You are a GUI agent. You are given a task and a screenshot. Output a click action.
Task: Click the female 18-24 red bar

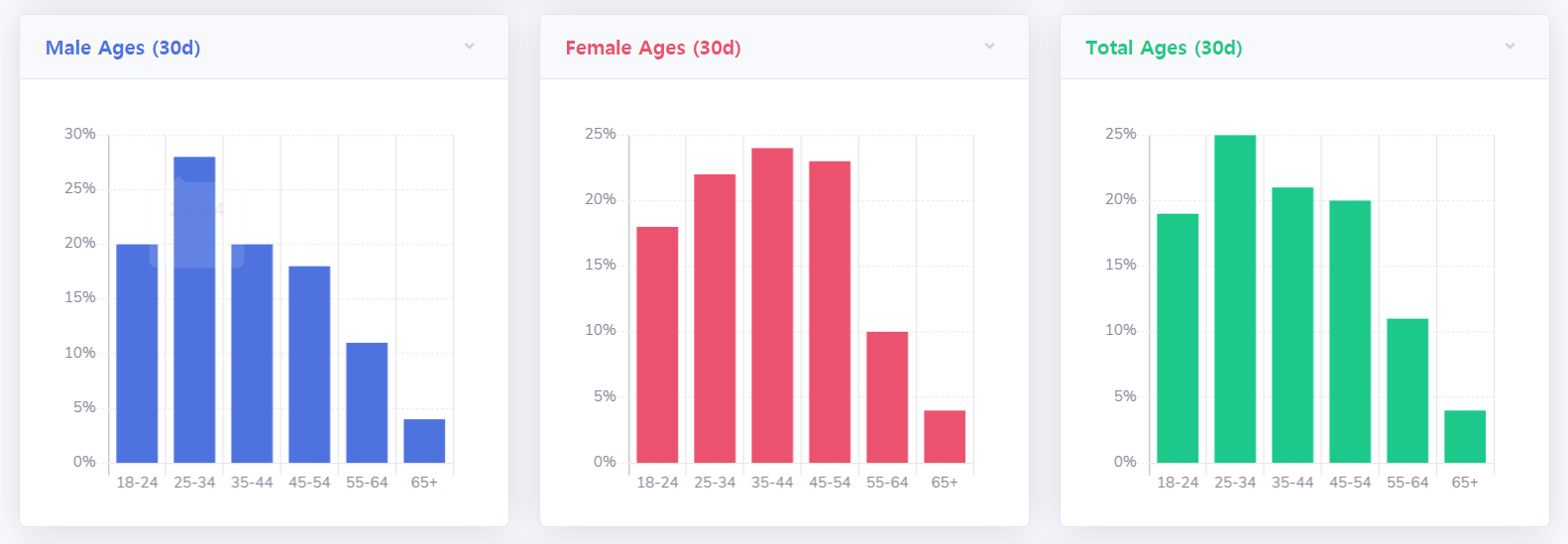point(657,345)
